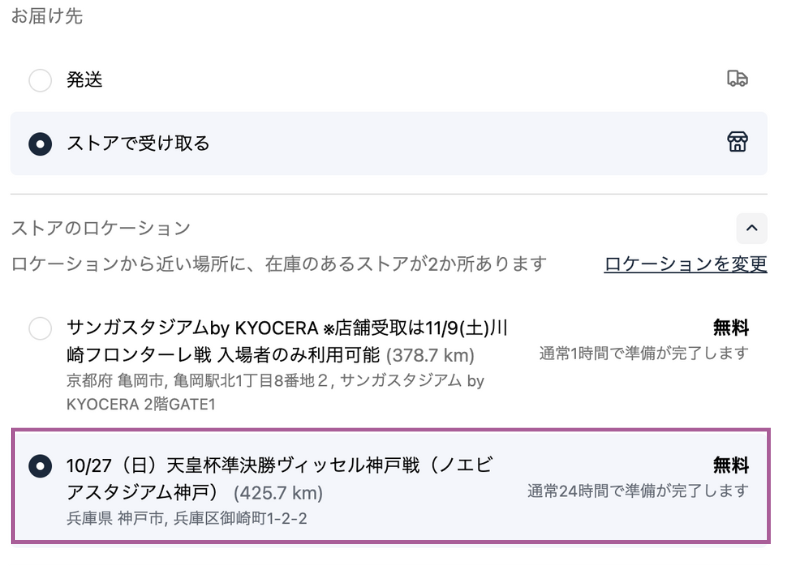Click the delivery truck icon
This screenshot has height=566, width=800.
[x=737, y=79]
